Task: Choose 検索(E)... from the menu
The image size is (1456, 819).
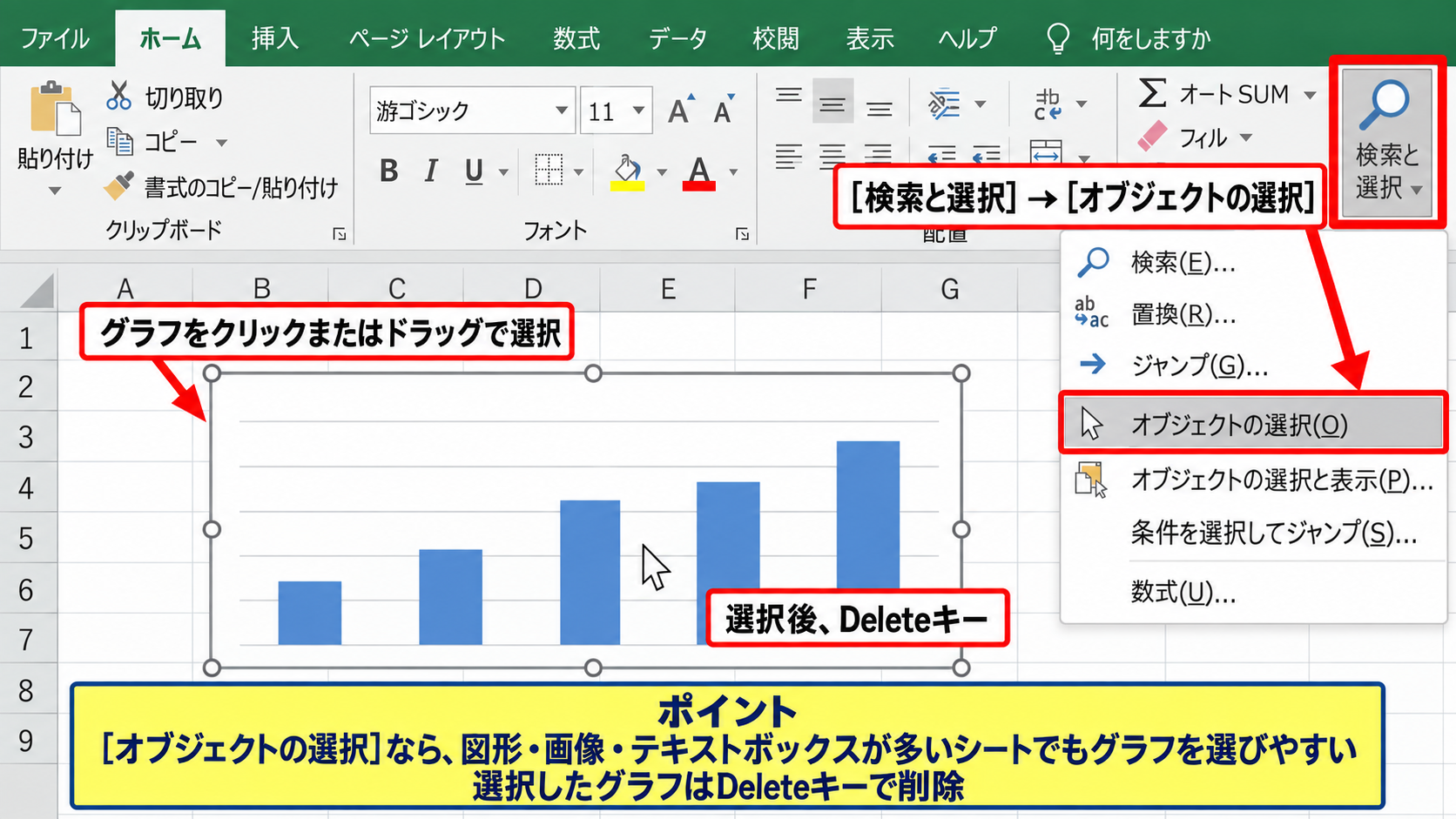Action: coord(1253,262)
